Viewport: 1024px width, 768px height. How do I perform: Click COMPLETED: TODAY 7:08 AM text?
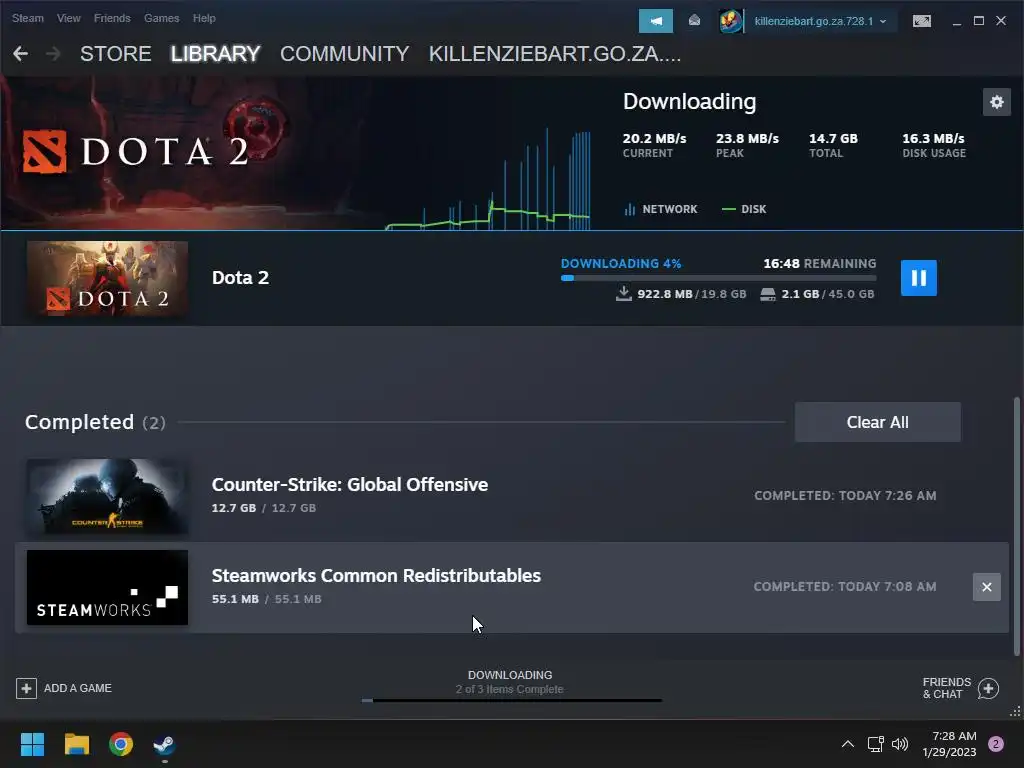point(845,586)
